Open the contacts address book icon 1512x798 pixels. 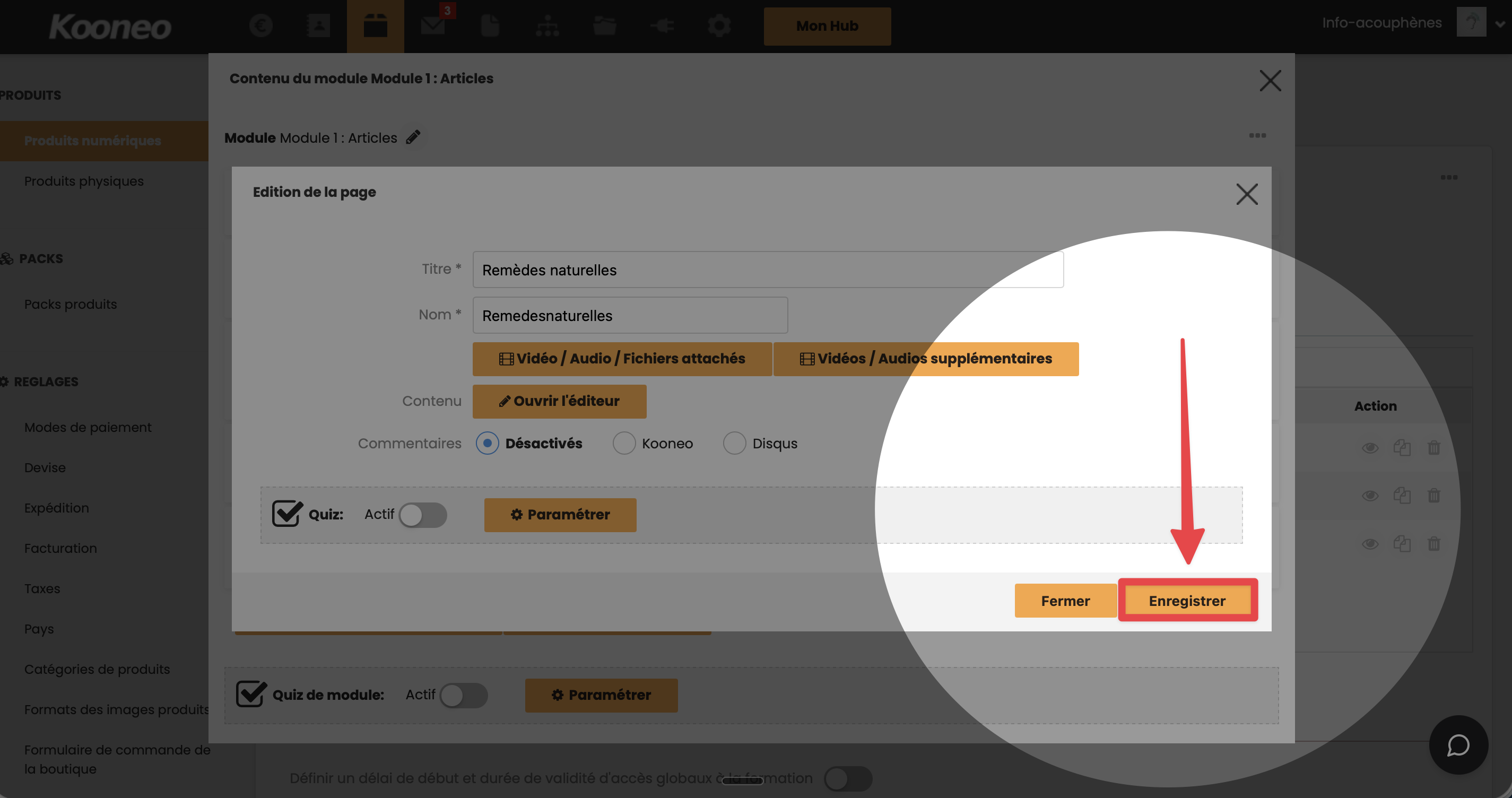(318, 26)
